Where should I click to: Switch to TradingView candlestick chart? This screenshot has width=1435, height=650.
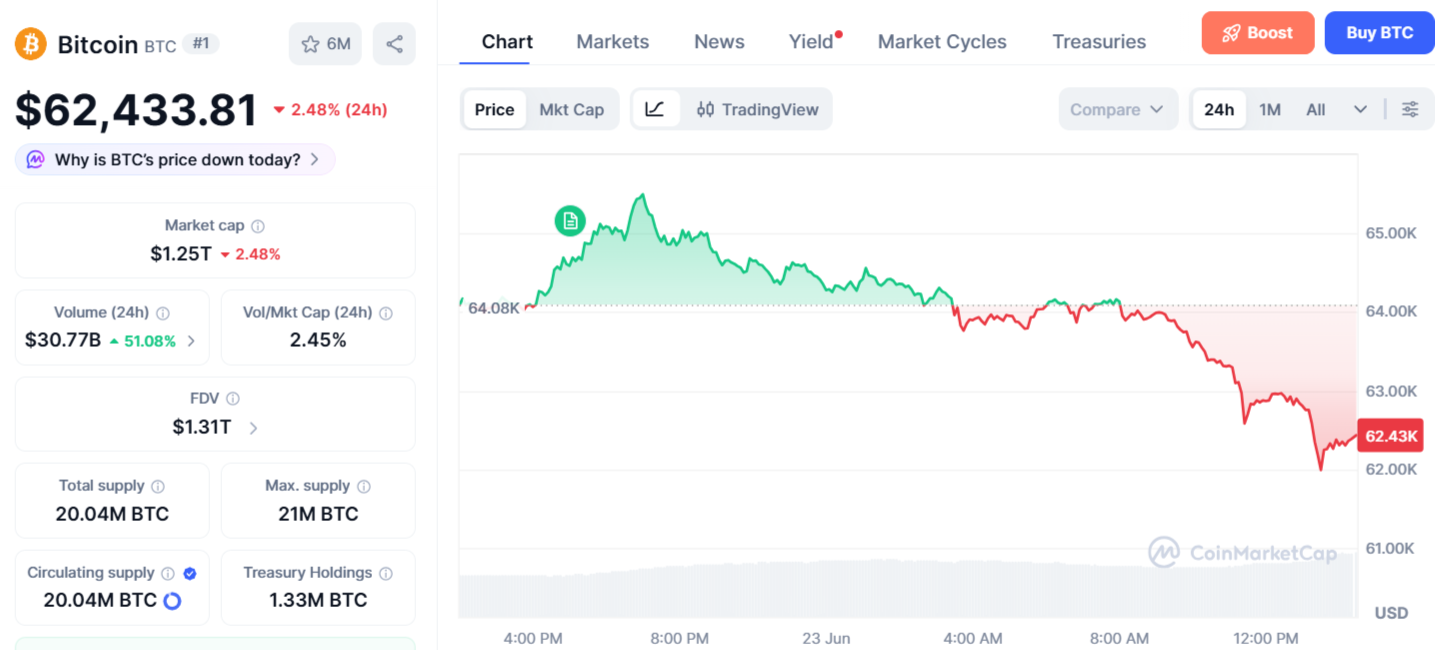pyautogui.click(x=757, y=109)
